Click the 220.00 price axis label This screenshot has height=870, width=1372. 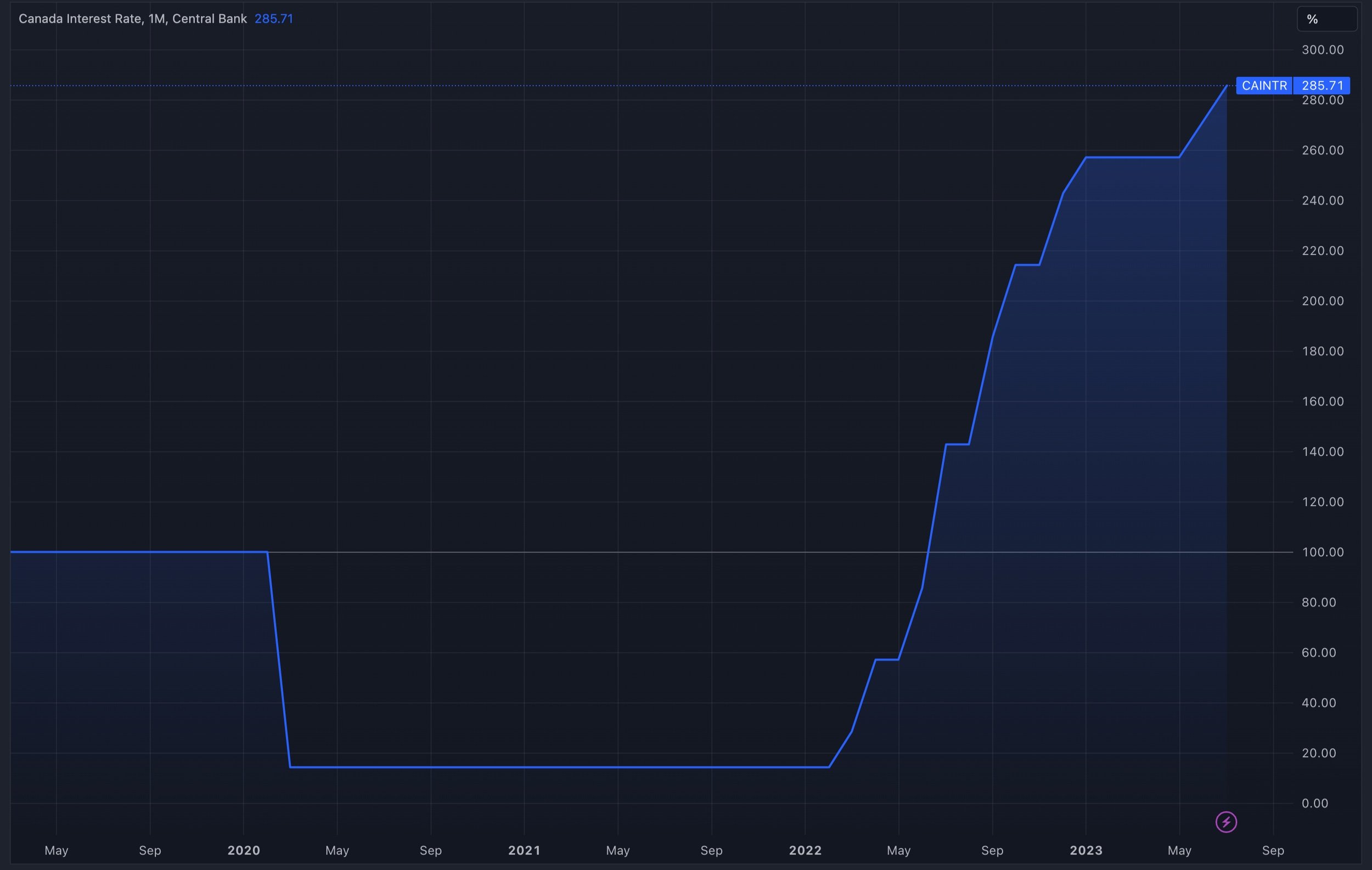(x=1323, y=251)
